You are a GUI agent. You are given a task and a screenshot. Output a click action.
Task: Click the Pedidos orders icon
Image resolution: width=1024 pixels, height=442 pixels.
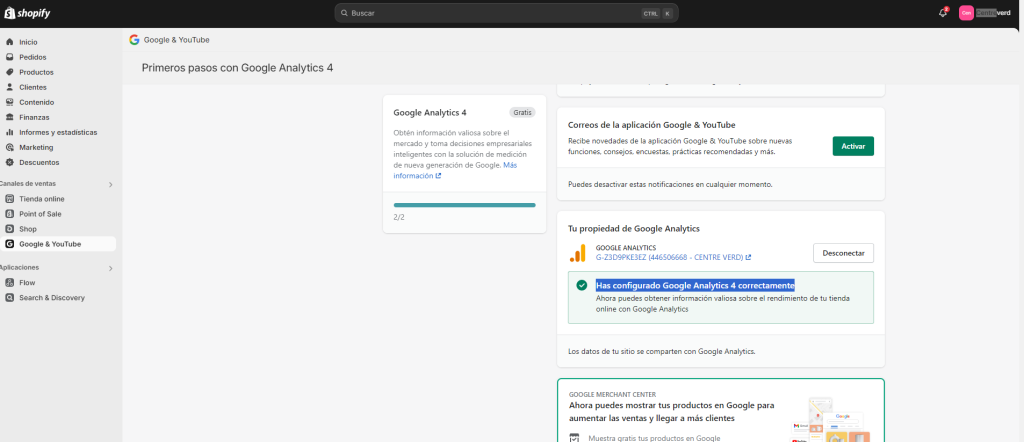[x=10, y=57]
